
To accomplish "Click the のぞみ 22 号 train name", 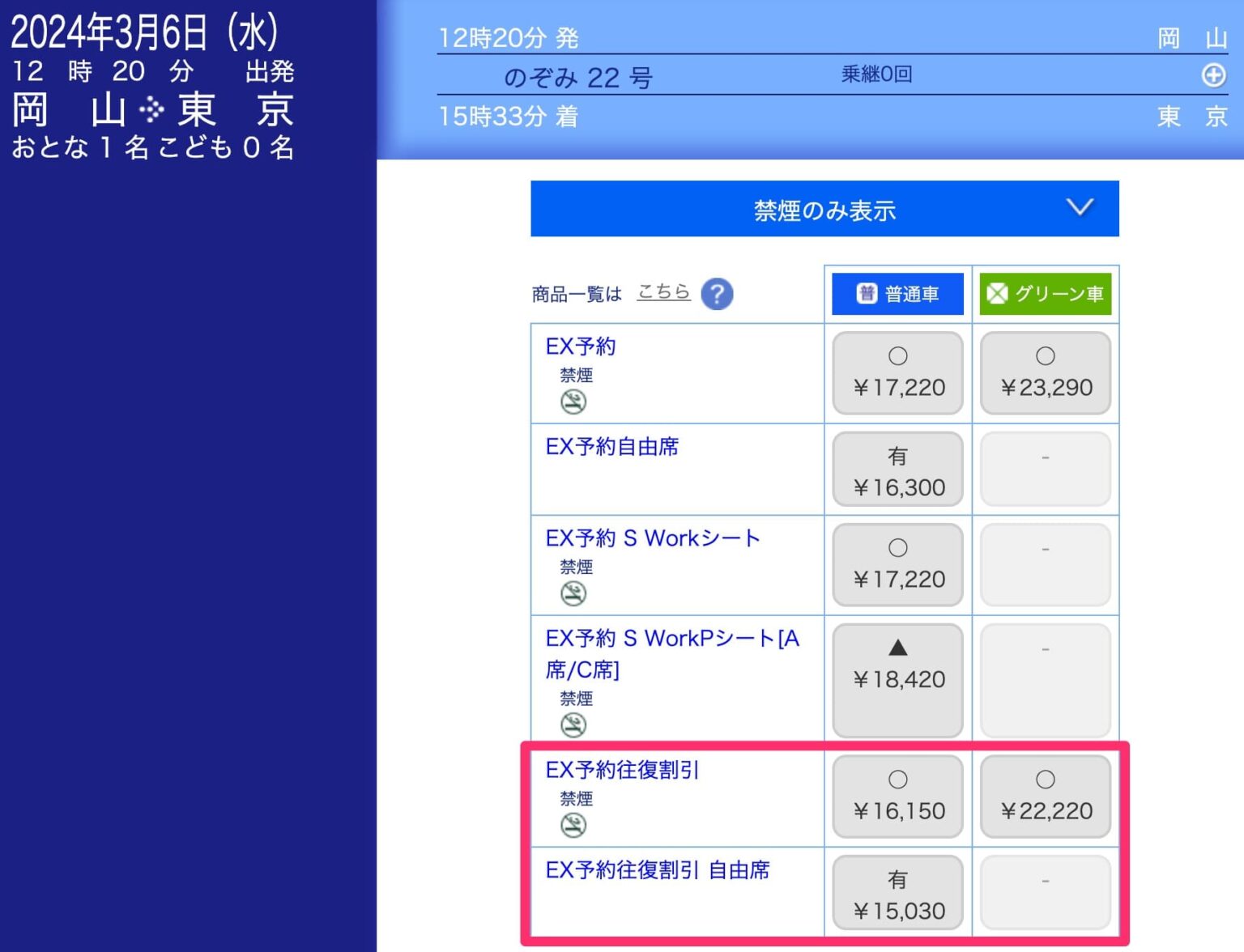I will (577, 78).
